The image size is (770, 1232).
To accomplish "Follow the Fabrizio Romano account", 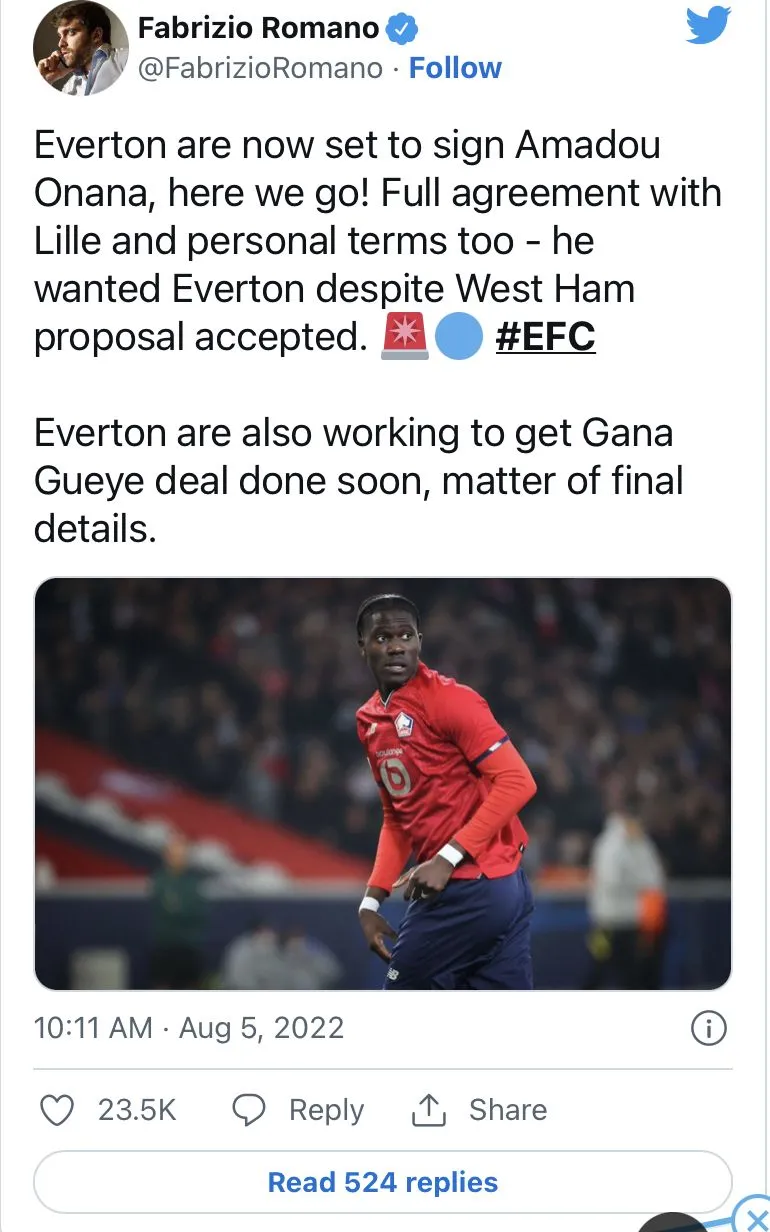I will pyautogui.click(x=455, y=68).
